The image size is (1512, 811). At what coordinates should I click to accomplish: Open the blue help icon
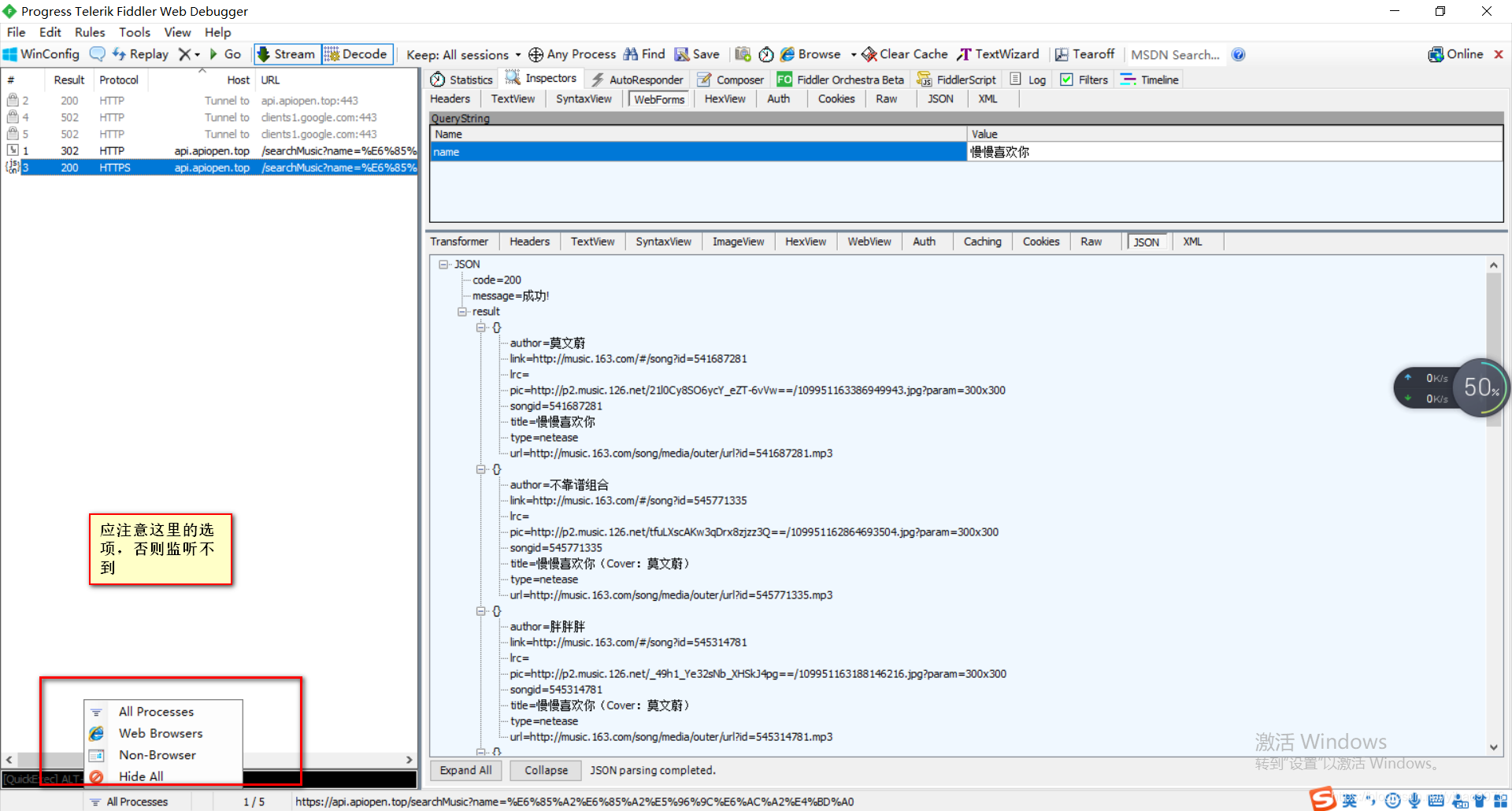(x=1238, y=54)
